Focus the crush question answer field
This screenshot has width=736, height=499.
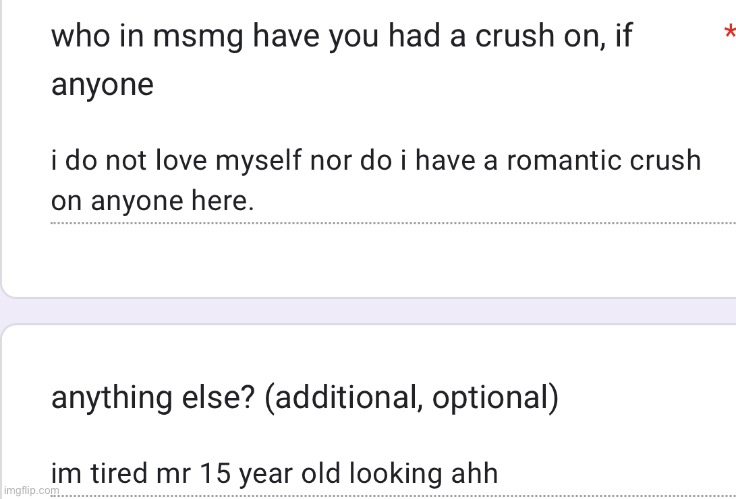point(393,180)
